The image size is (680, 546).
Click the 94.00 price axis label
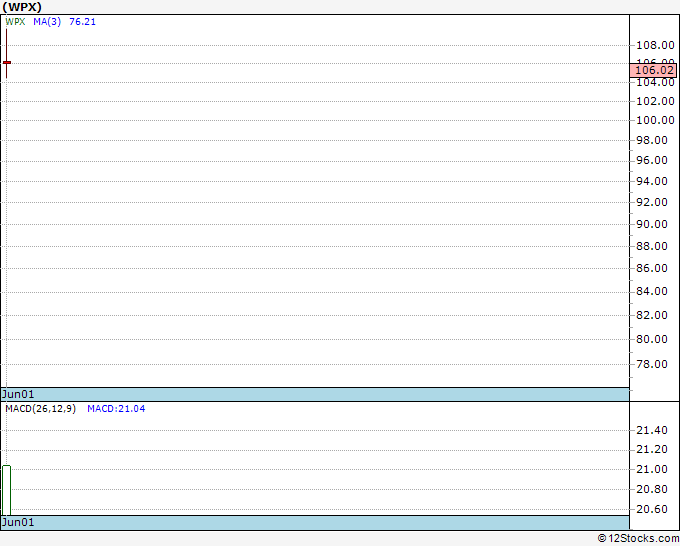651,181
